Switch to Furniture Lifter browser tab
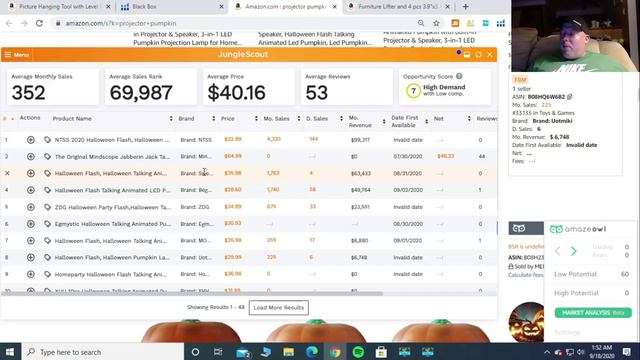Screen dimensions: 640x360 coord(399,7)
